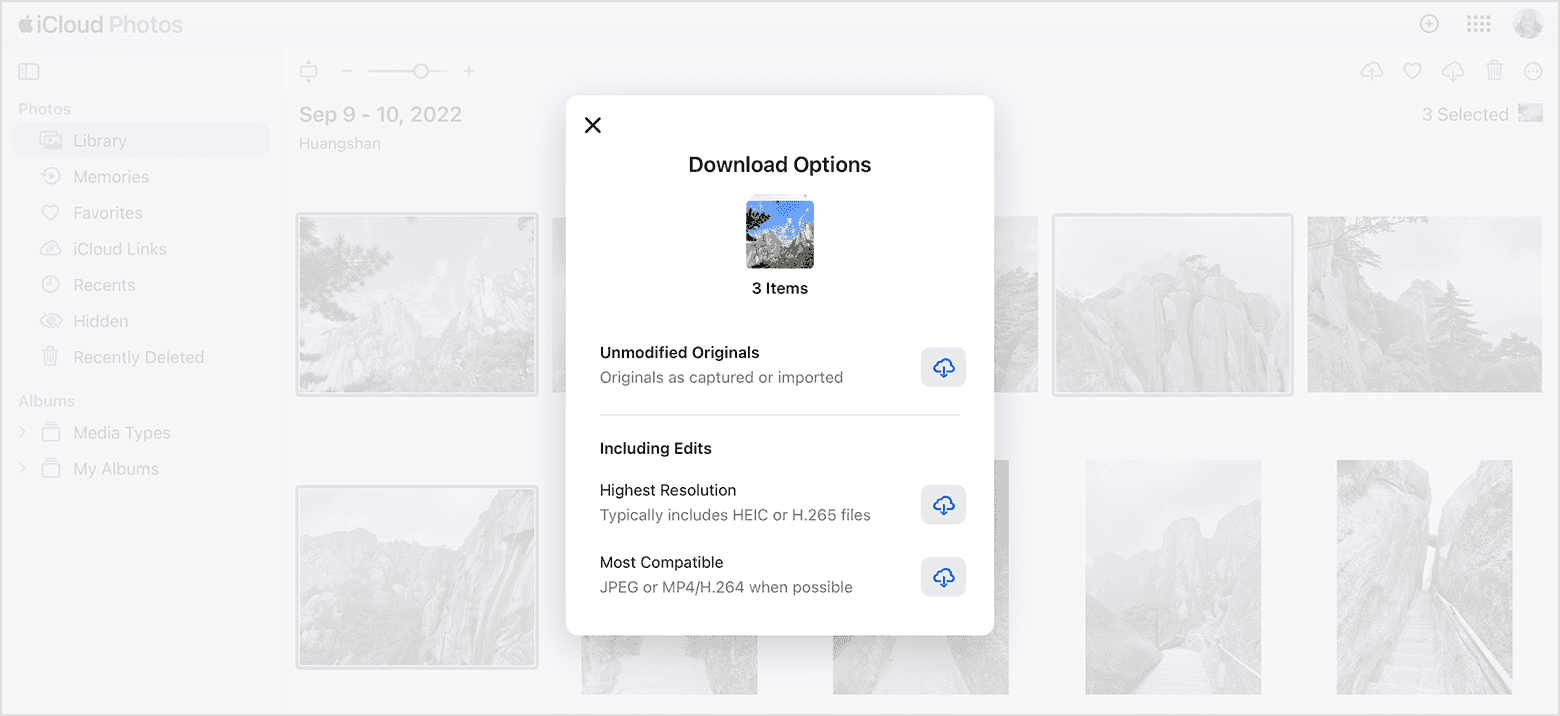
Task: Download Most Compatible JPEG versions
Action: (x=942, y=577)
